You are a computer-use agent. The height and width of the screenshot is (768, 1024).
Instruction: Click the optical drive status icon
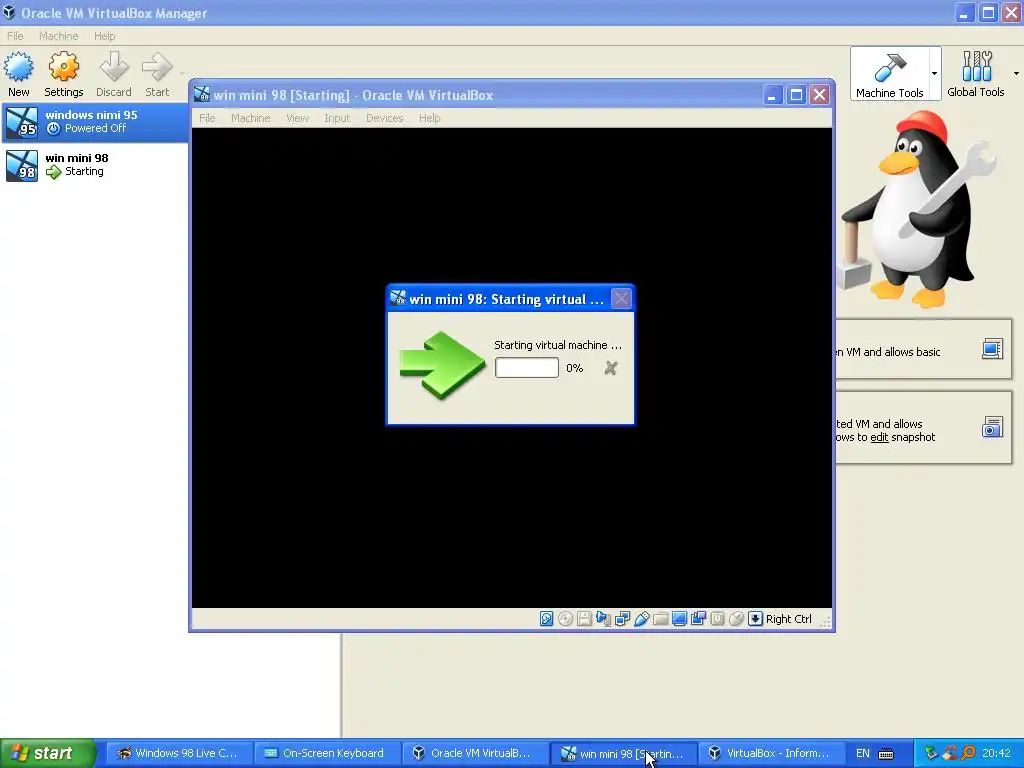pos(566,619)
